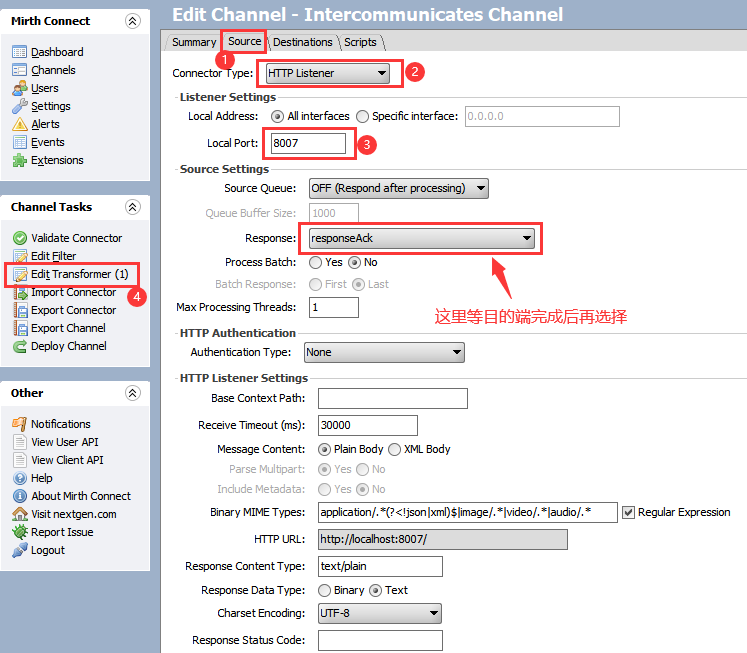The height and width of the screenshot is (653, 747).
Task: Set Process Batch to Yes
Action: tap(315, 262)
